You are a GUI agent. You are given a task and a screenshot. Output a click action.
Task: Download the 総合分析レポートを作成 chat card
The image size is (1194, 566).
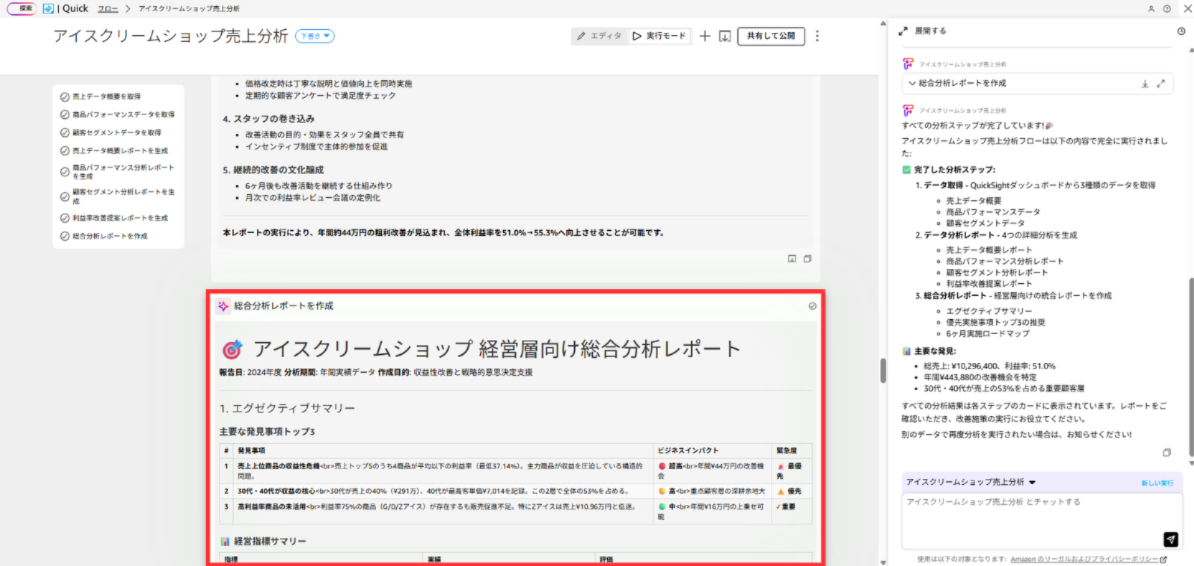(1143, 84)
